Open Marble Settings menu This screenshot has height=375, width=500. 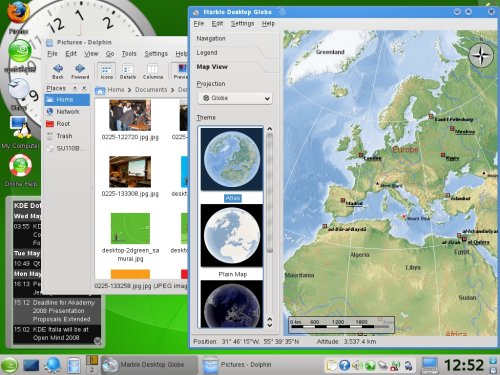point(242,23)
